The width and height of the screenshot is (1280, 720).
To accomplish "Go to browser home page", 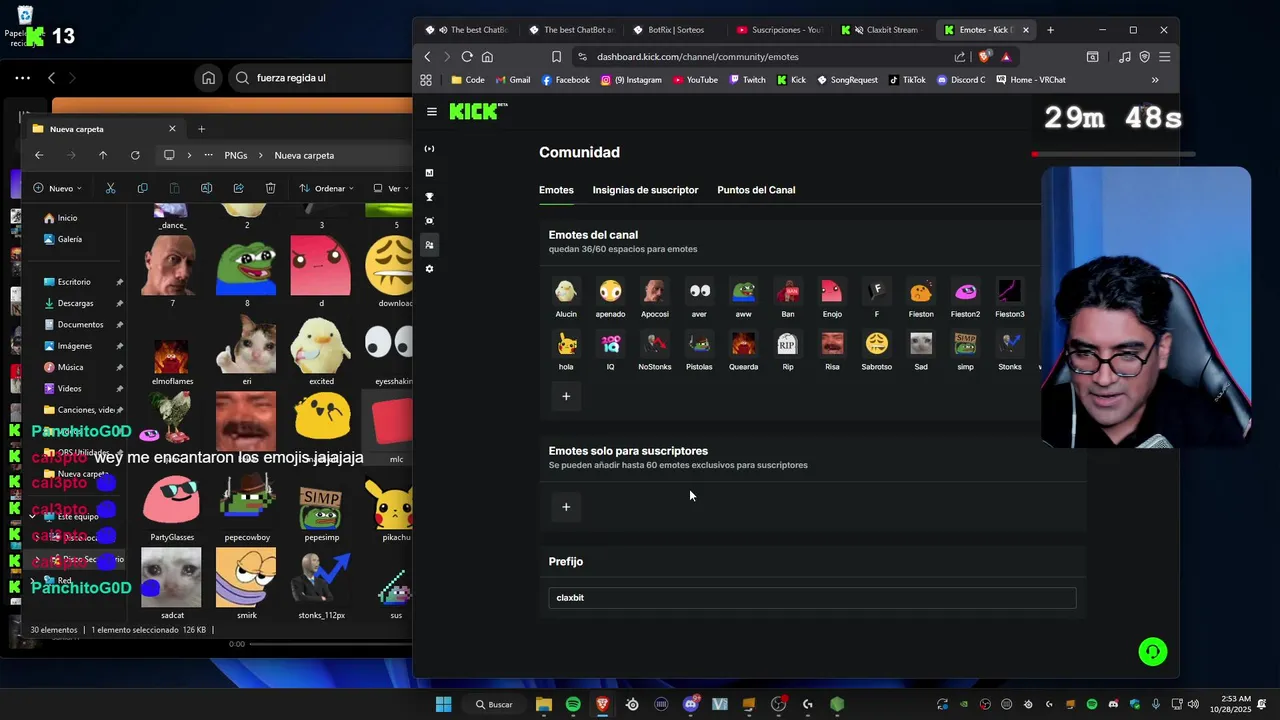I will (488, 57).
